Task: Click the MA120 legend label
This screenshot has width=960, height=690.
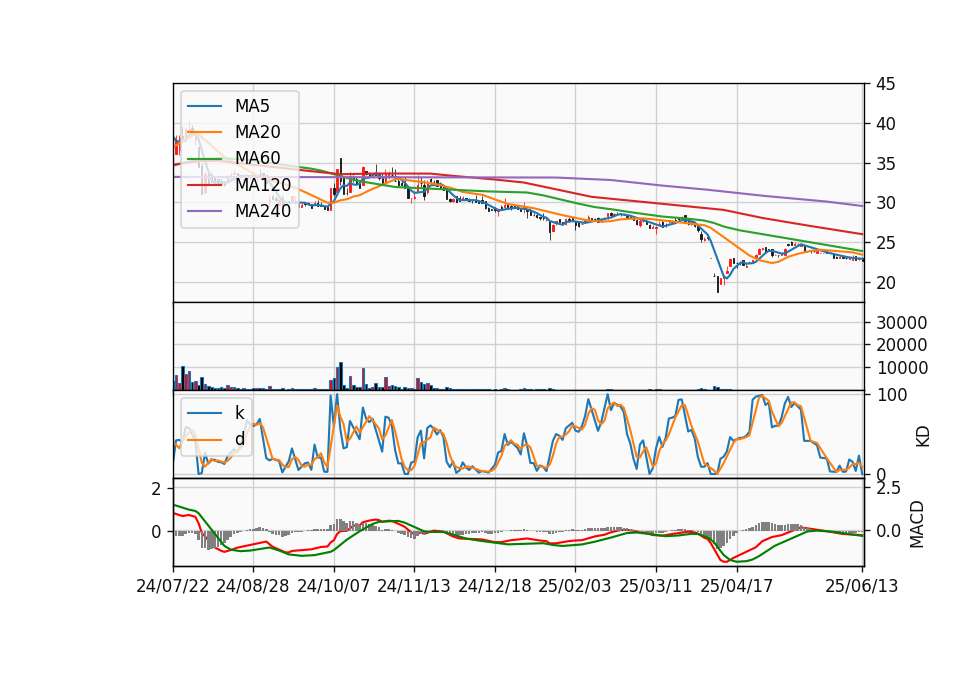Action: pos(263,184)
